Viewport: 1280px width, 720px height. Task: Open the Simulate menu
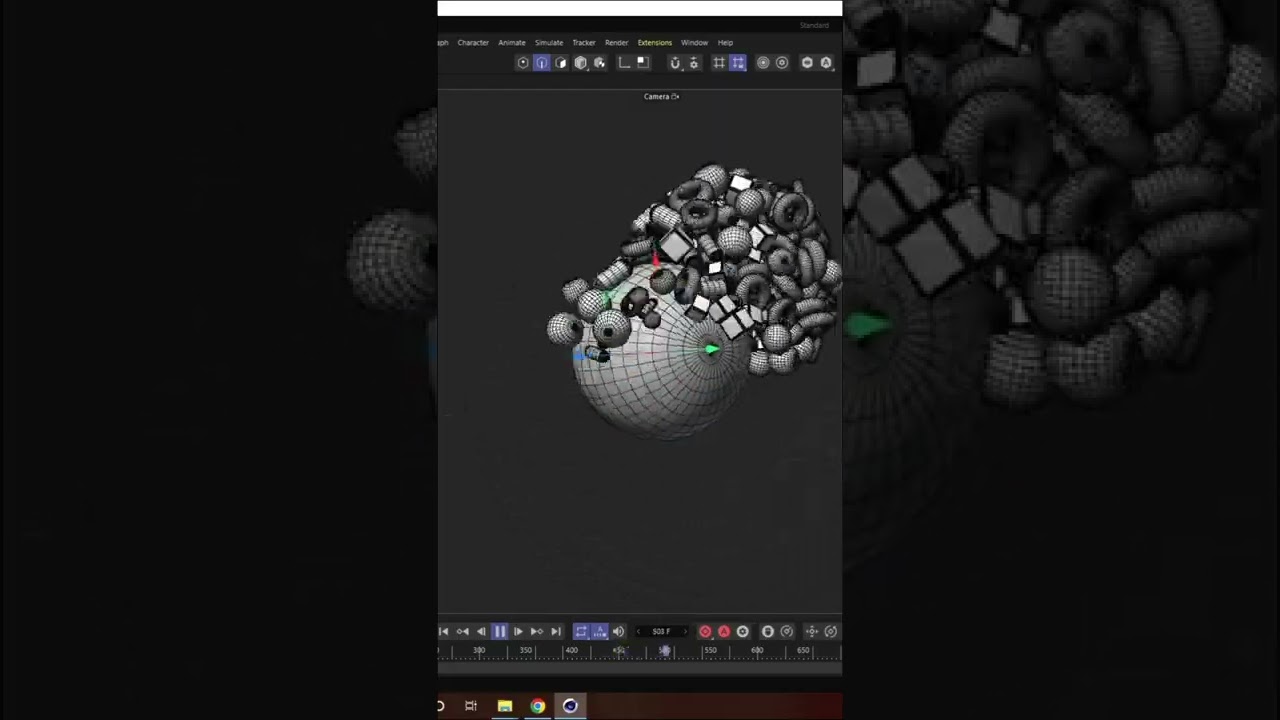549,43
